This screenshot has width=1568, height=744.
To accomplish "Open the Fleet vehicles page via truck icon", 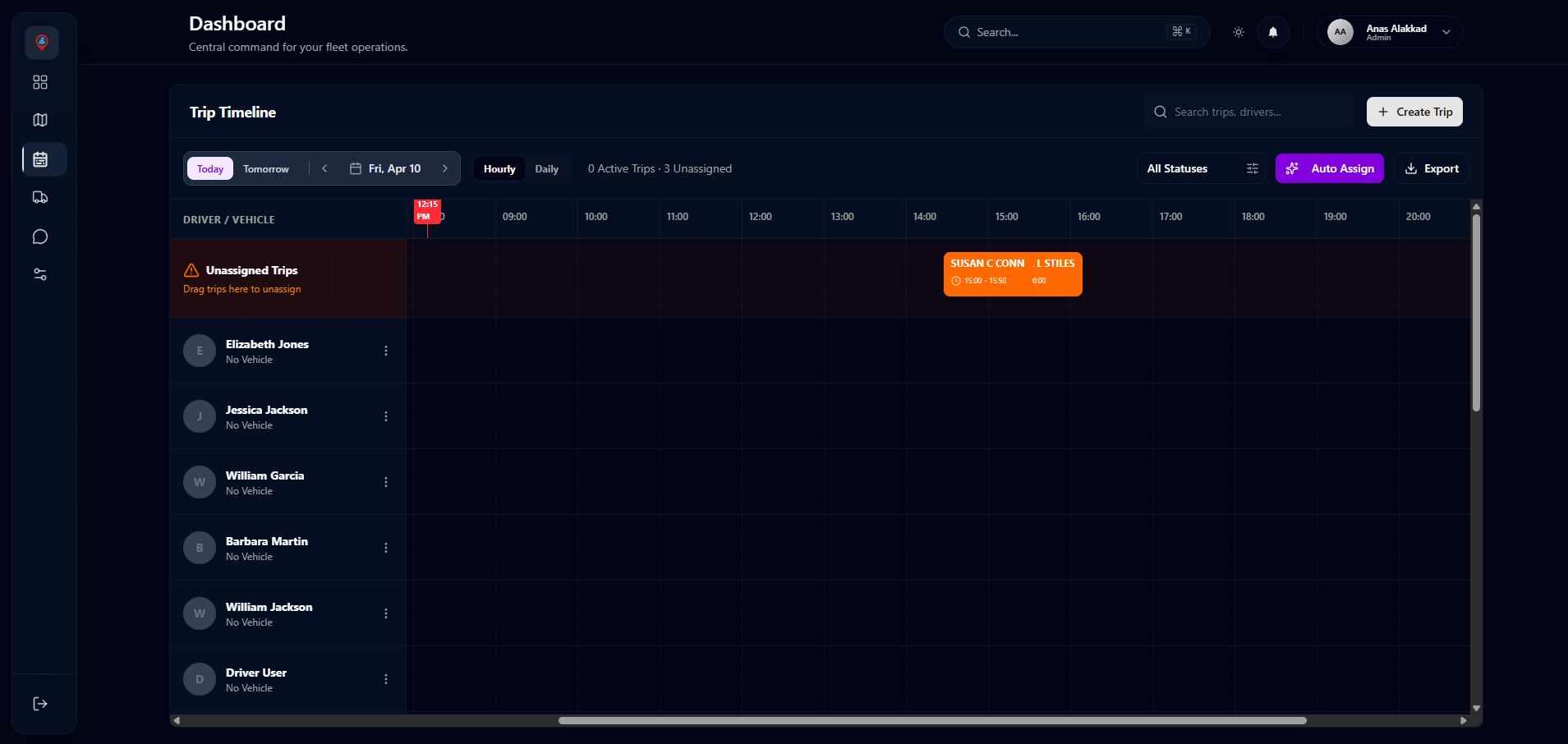I will [39, 197].
